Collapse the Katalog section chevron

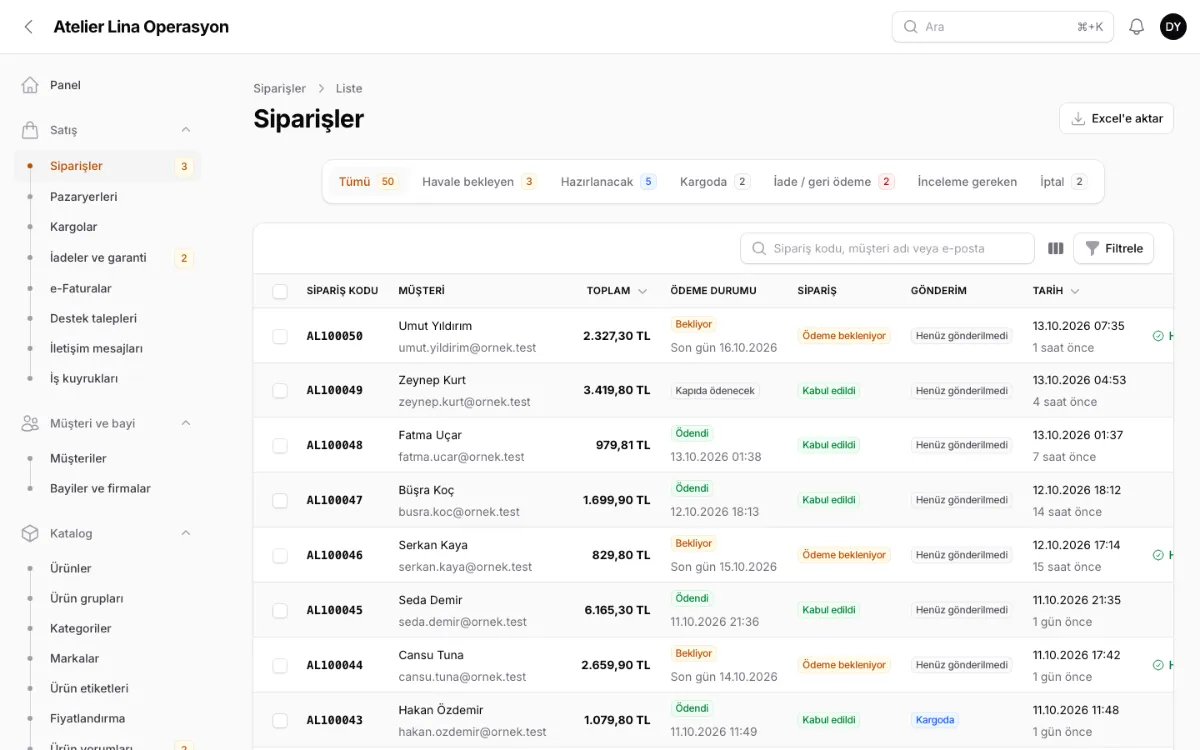pos(185,533)
